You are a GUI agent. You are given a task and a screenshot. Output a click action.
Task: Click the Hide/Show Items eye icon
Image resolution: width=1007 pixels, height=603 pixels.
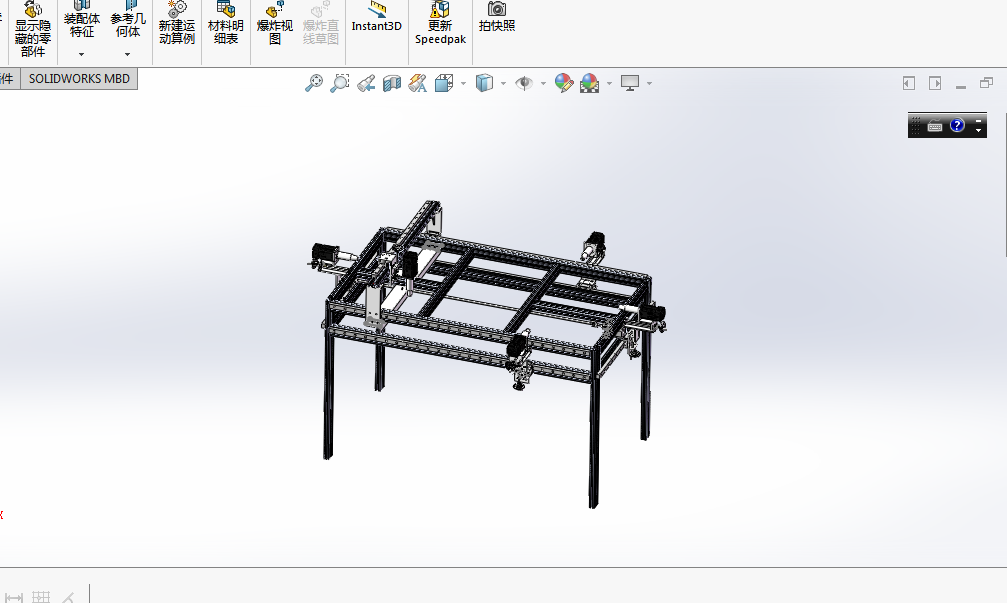(524, 83)
